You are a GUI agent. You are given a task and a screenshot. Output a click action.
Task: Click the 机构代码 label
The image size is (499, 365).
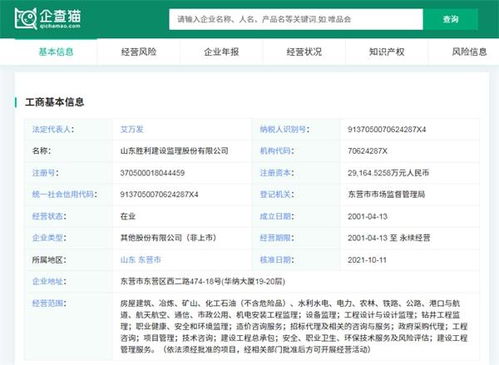coord(277,151)
